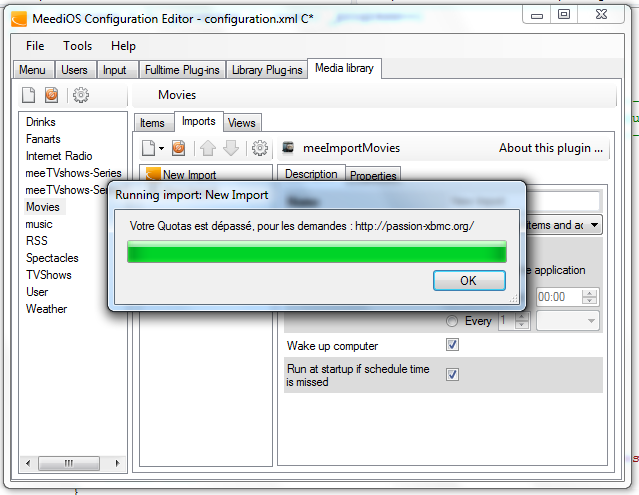
Task: Switch to the Users tab
Action: click(75, 70)
